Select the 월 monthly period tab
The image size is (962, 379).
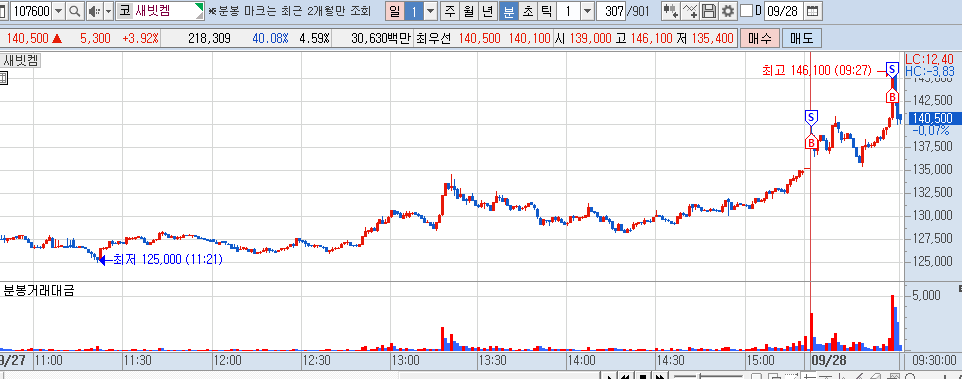point(469,11)
